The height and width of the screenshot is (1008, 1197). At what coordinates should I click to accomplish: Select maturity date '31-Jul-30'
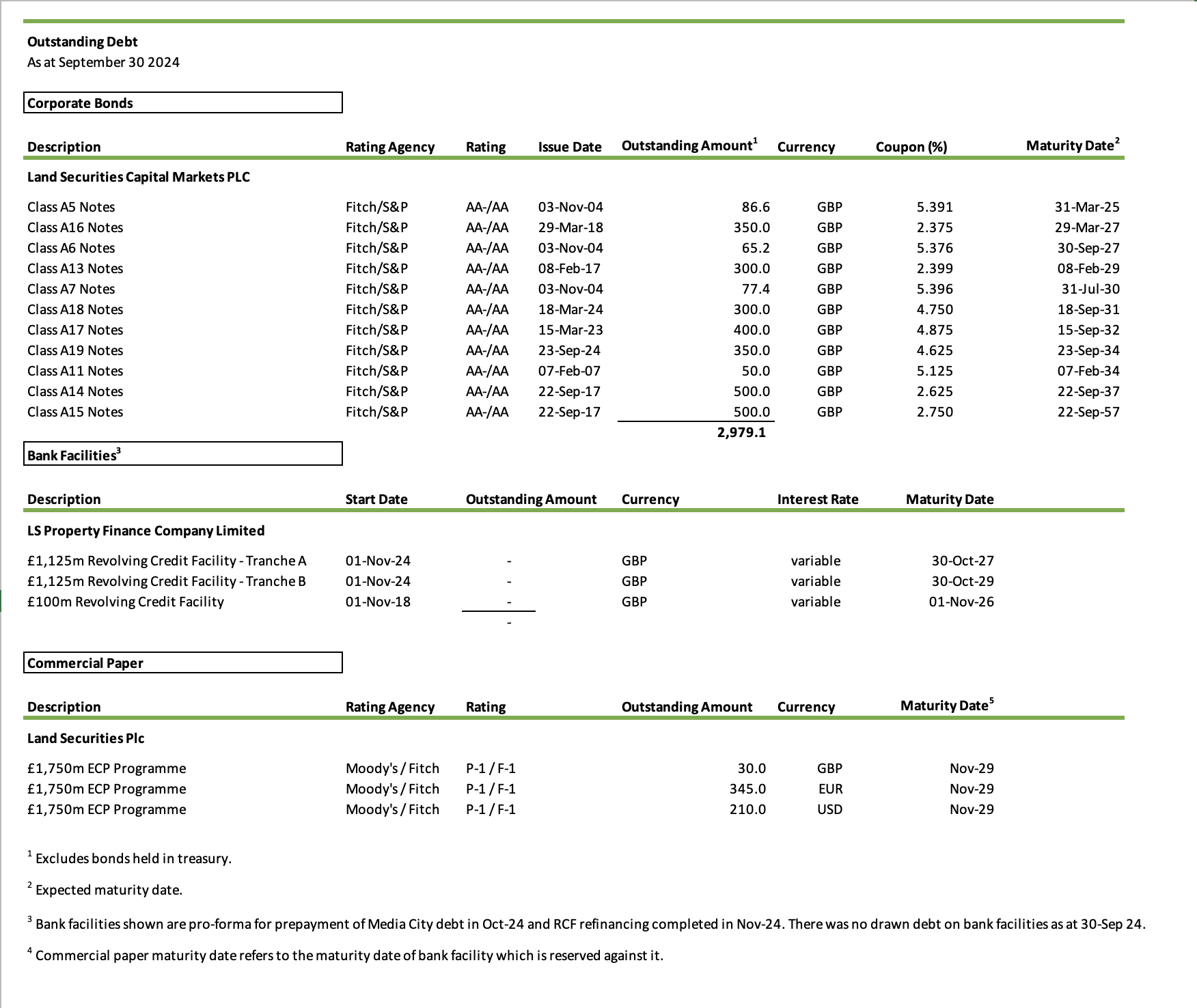tap(1090, 289)
